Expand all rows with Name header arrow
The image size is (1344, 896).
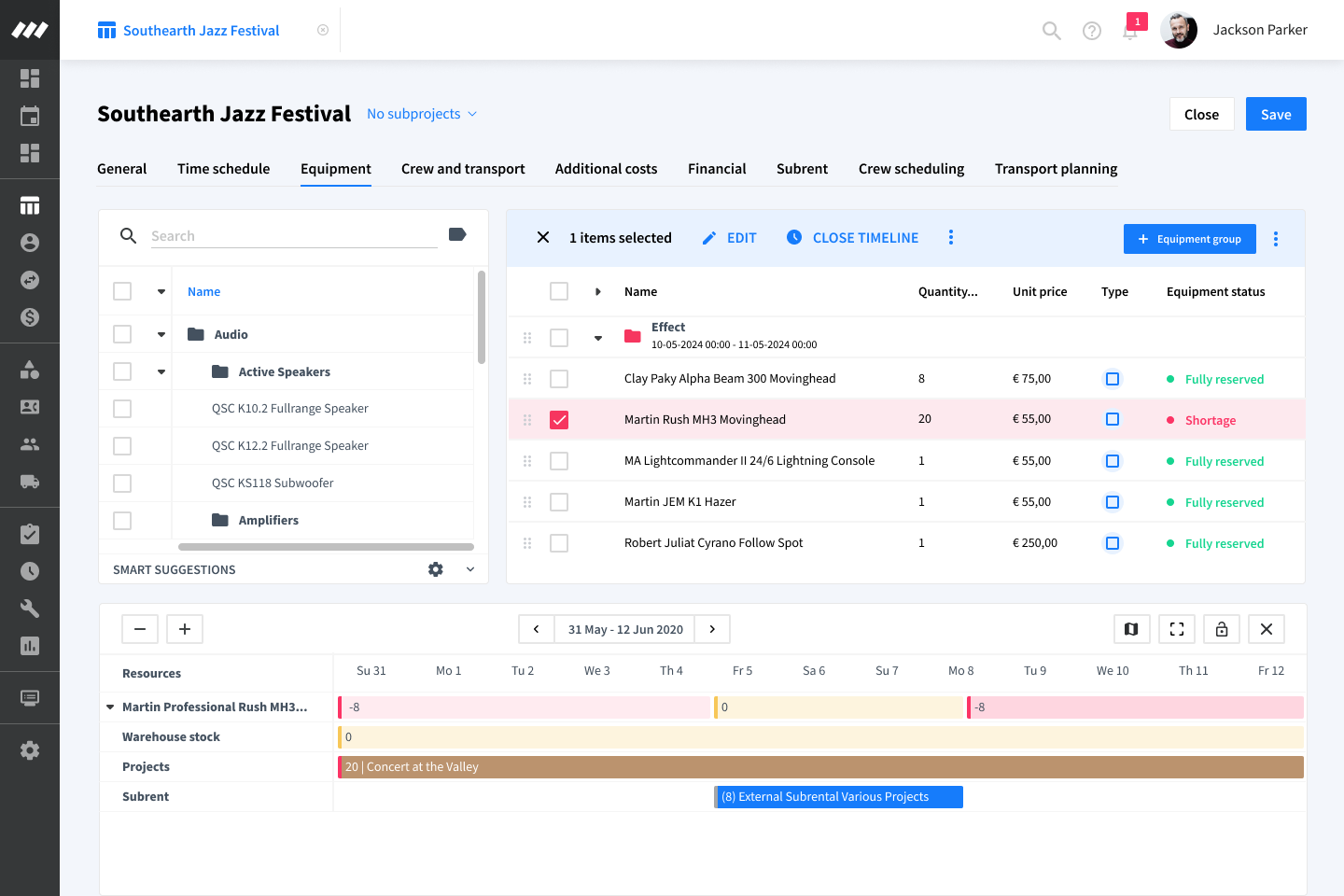point(598,292)
